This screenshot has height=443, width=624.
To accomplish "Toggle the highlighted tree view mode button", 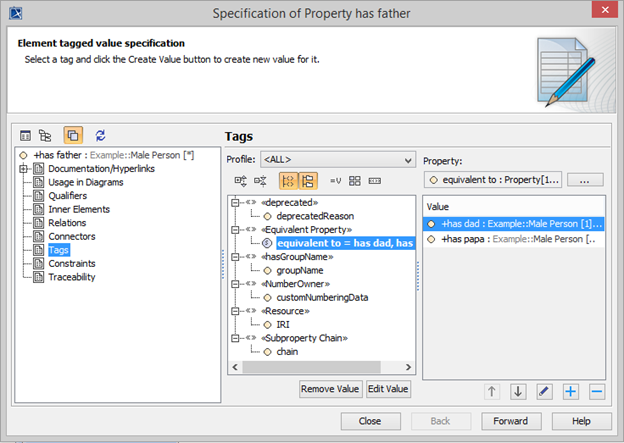I will pos(307,181).
